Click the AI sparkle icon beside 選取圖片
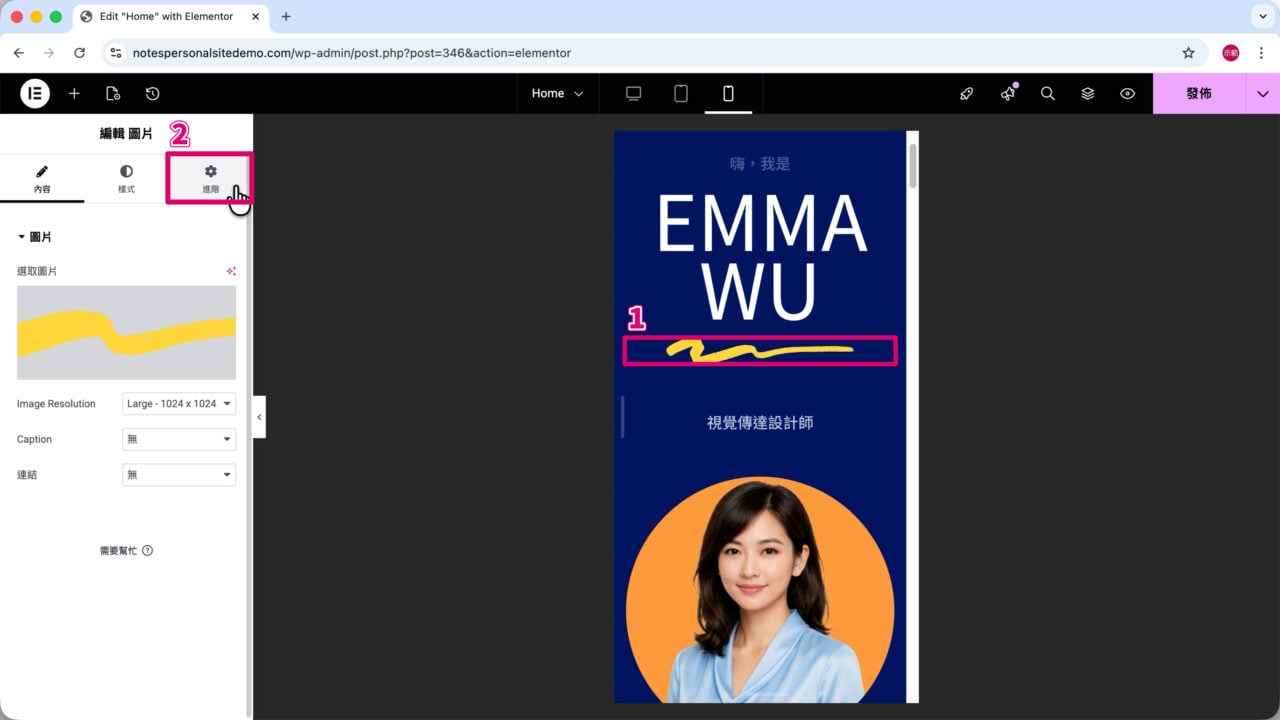Image resolution: width=1280 pixels, height=720 pixels. (x=231, y=271)
